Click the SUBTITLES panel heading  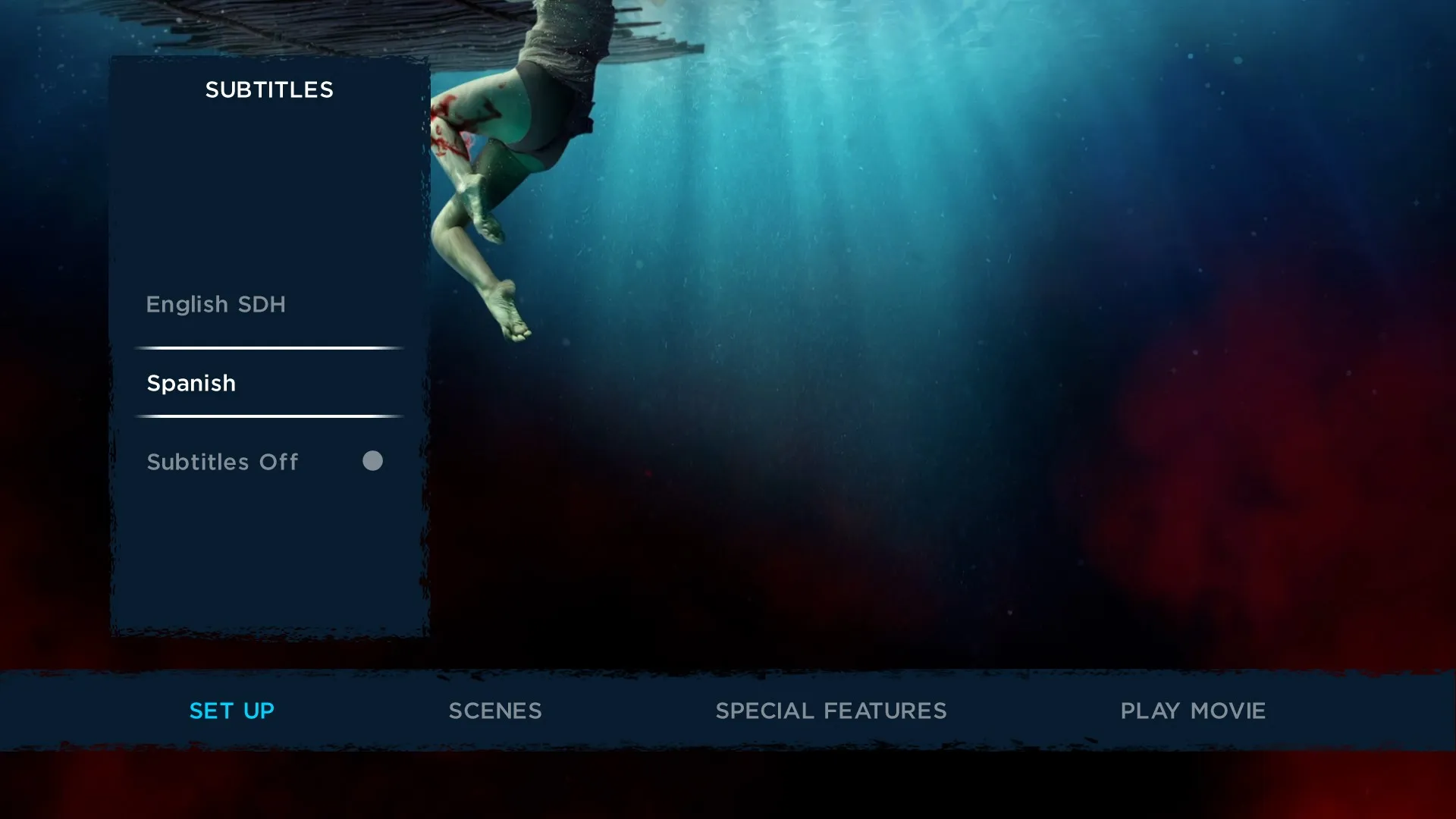268,89
